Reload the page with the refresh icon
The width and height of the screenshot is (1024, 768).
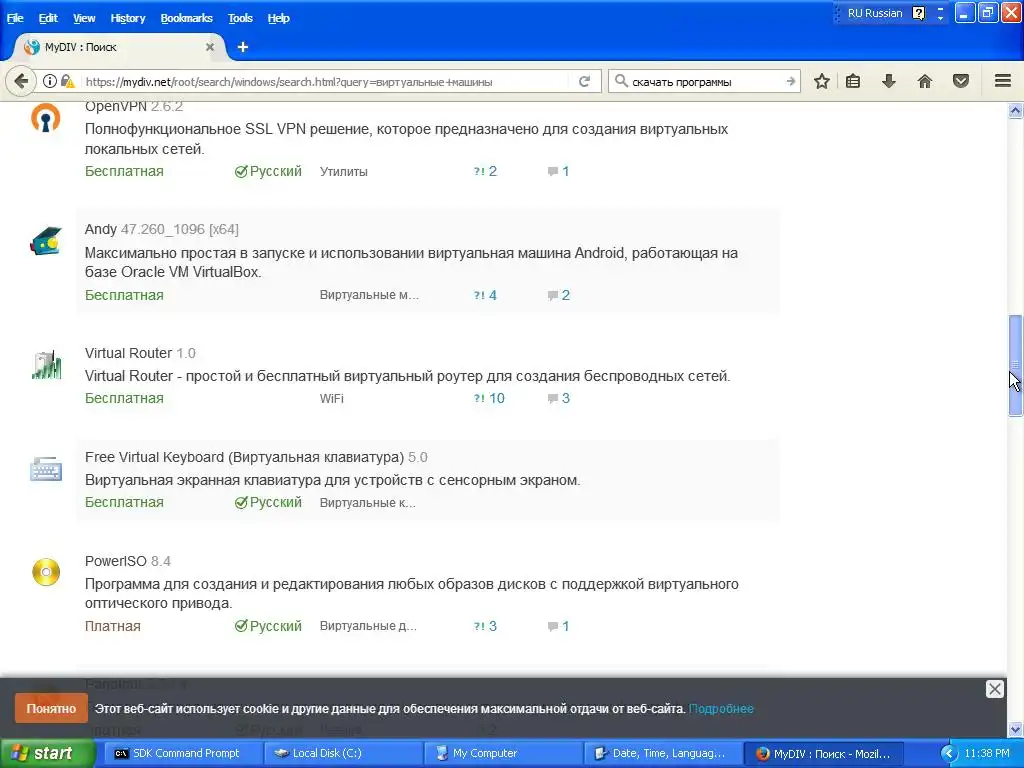[x=584, y=81]
